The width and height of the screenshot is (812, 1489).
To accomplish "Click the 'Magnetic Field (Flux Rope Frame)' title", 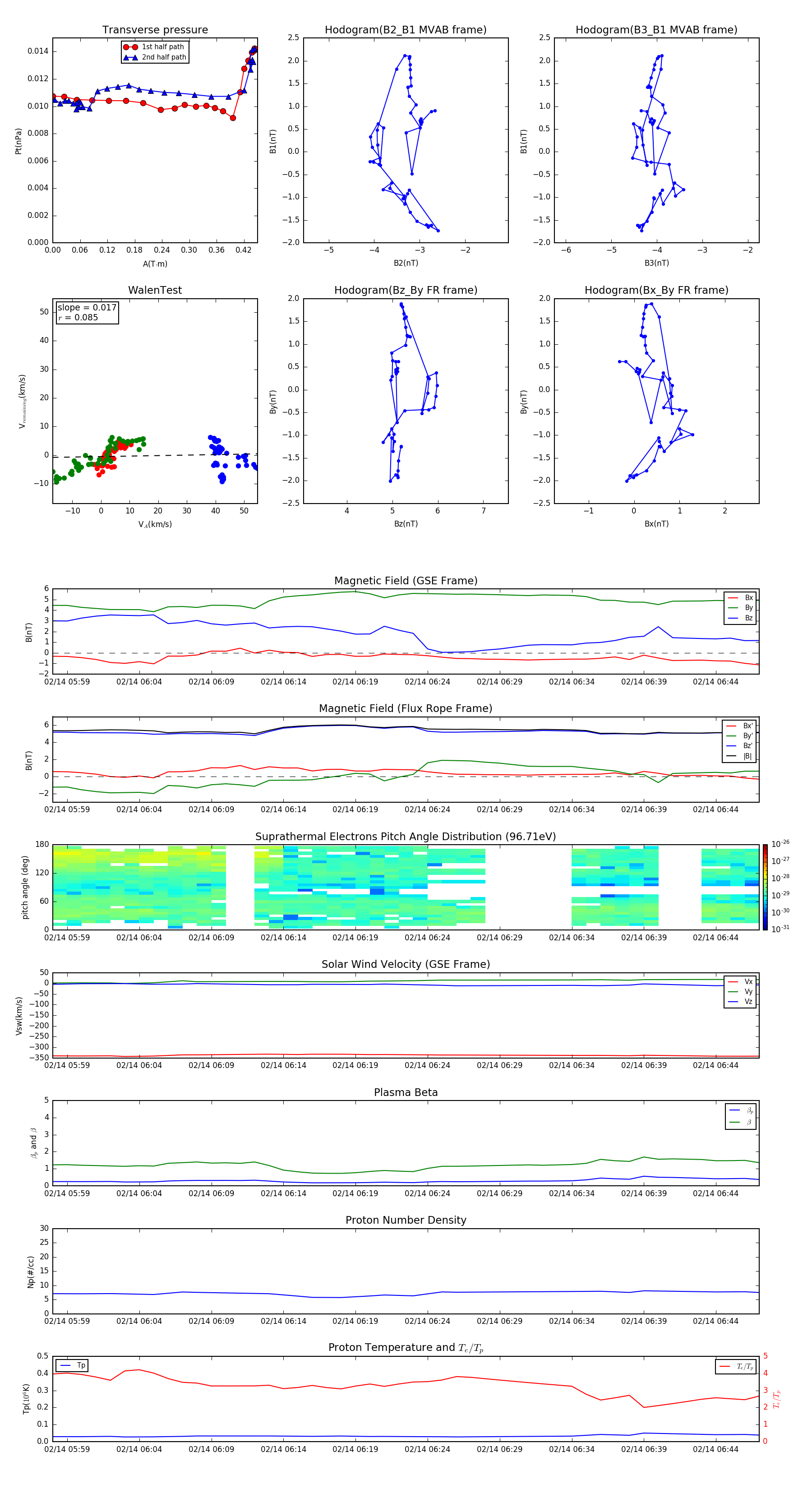I will (x=406, y=709).
